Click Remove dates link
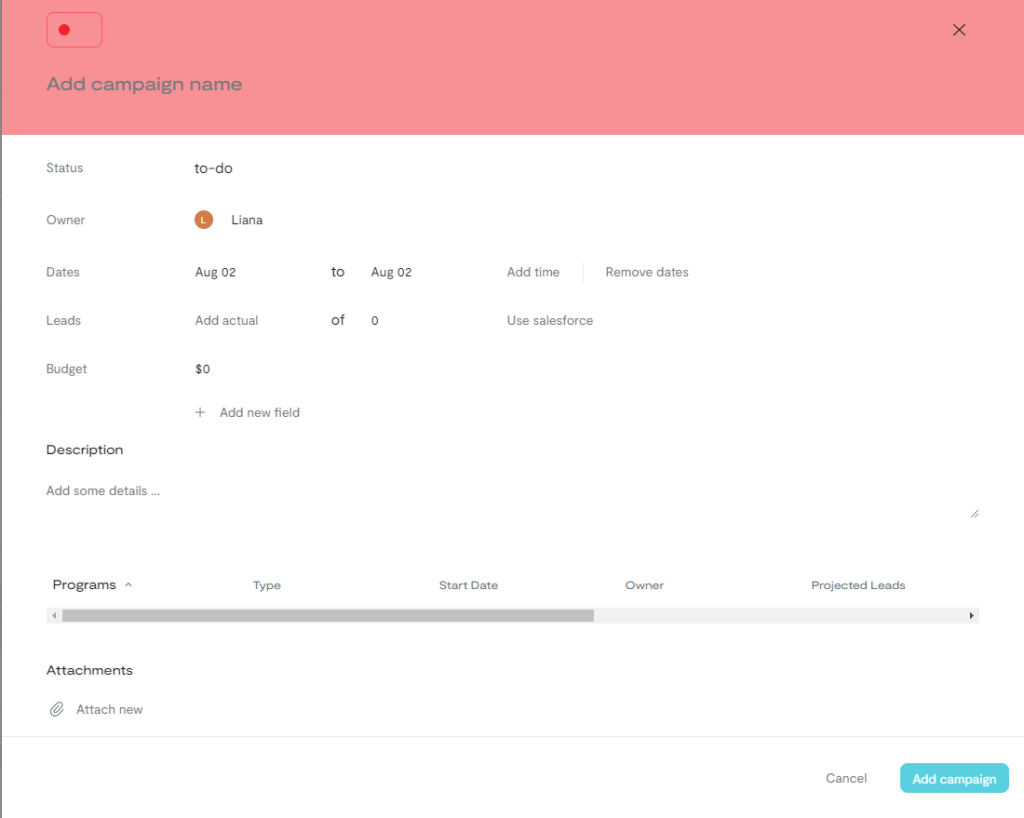The width and height of the screenshot is (1024, 818). [647, 272]
